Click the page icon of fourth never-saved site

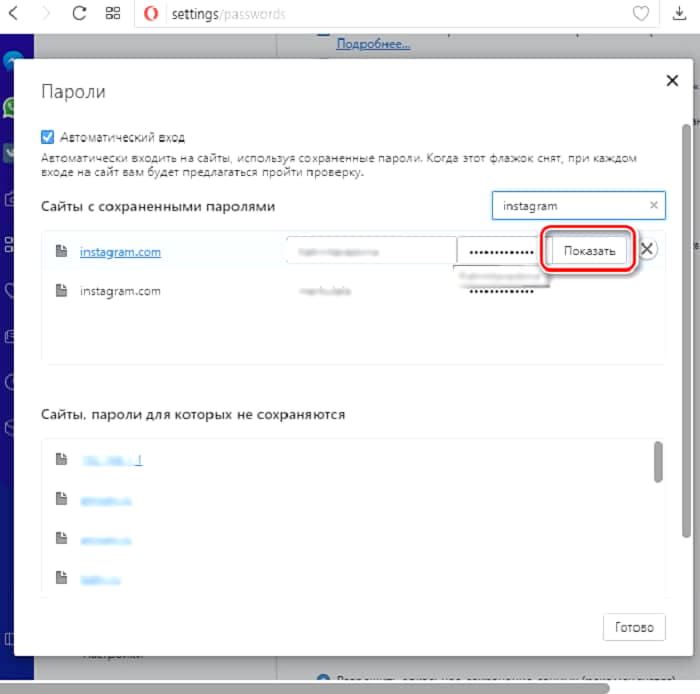61,577
